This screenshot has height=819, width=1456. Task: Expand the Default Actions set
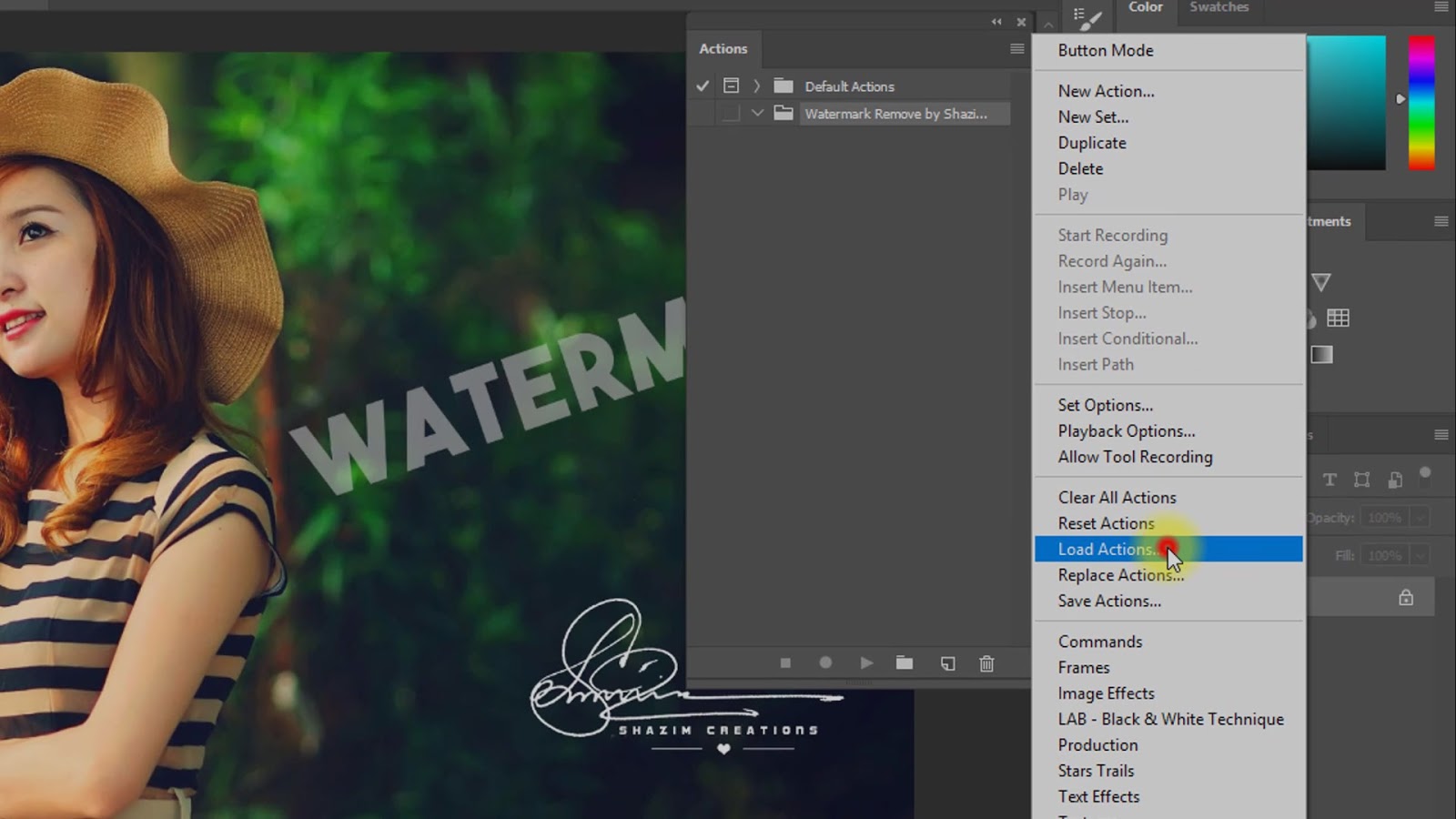tap(756, 86)
